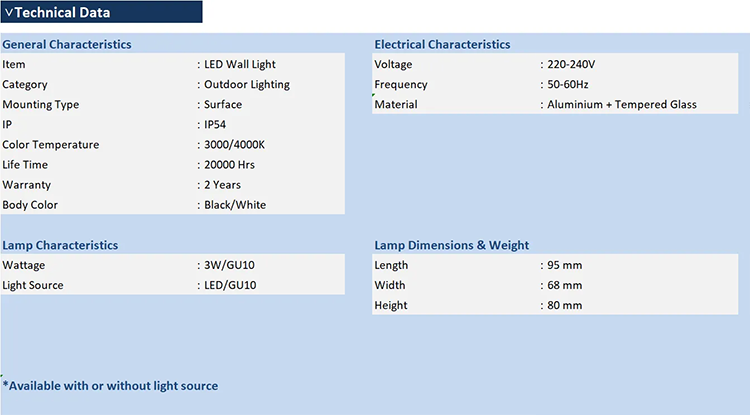Select the 'LED/GU10' value
The width and height of the screenshot is (750, 415).
tap(230, 285)
